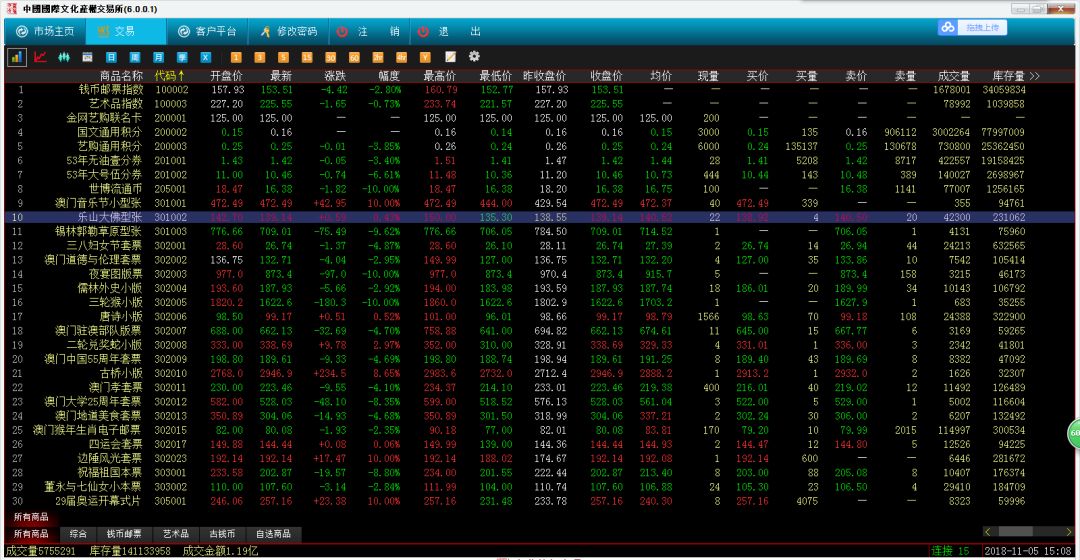Select the highlighted 乐山大佛型张 row
Image resolution: width=1080 pixels, height=560 pixels.
click(x=539, y=217)
